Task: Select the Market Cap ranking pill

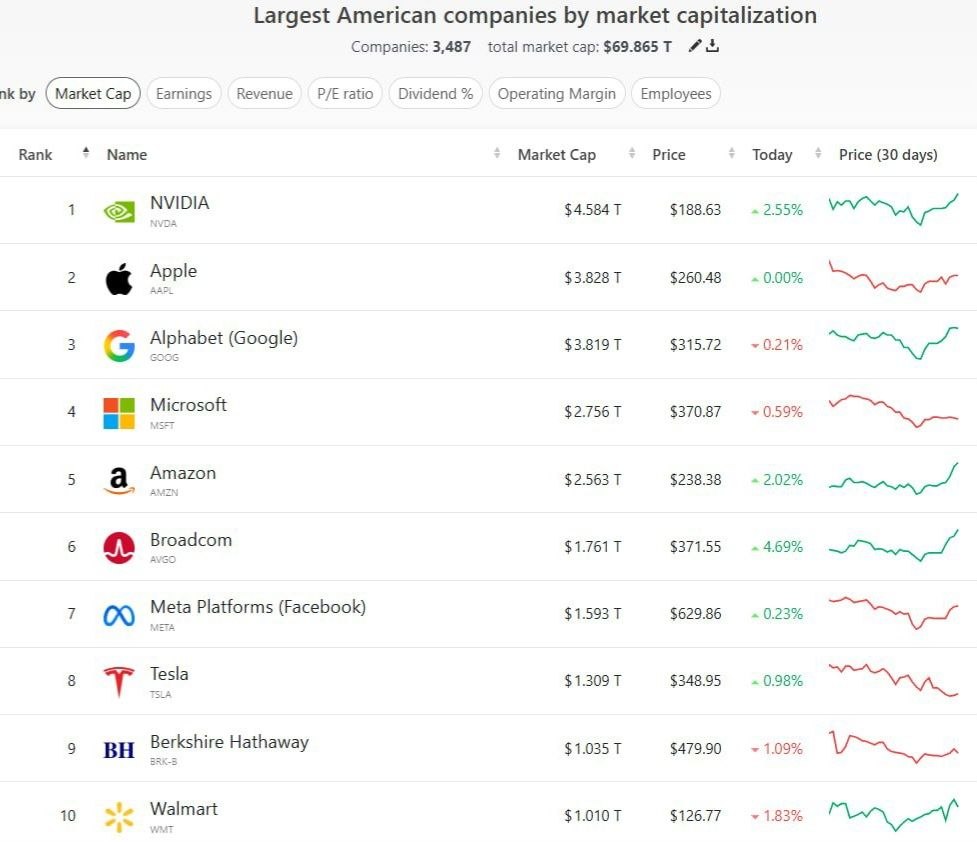Action: pos(93,94)
